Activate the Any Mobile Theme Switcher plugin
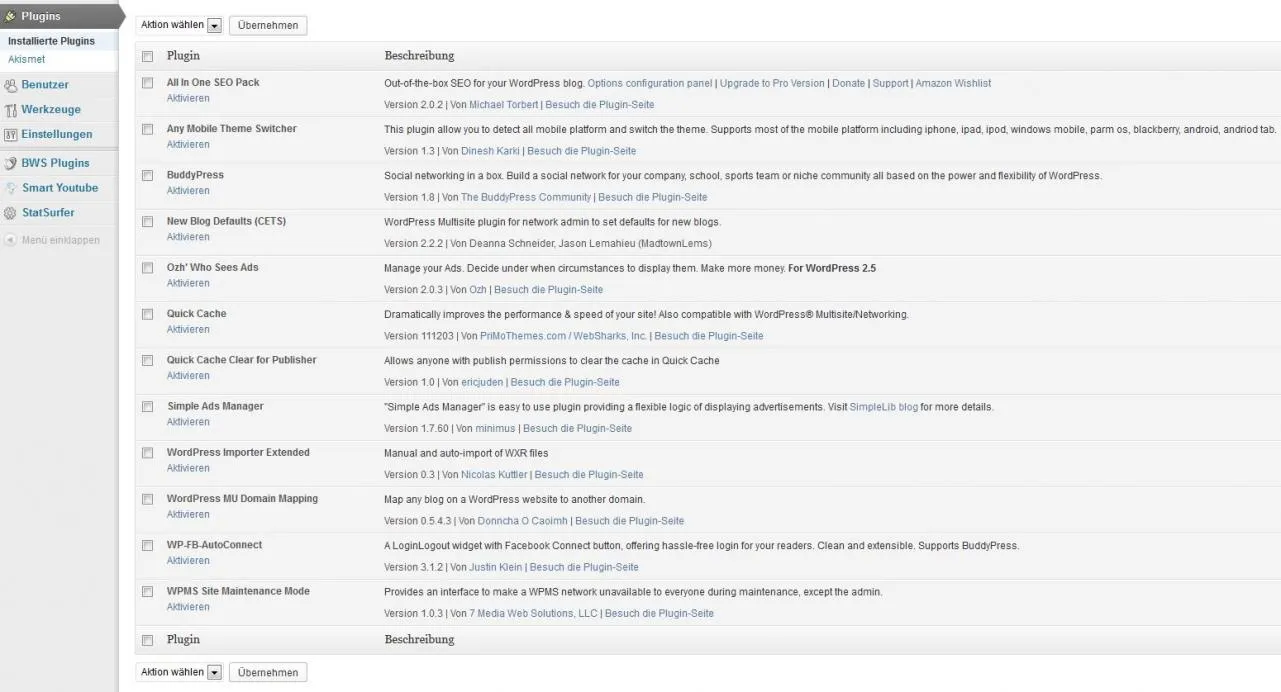The image size is (1281, 692). [x=188, y=144]
